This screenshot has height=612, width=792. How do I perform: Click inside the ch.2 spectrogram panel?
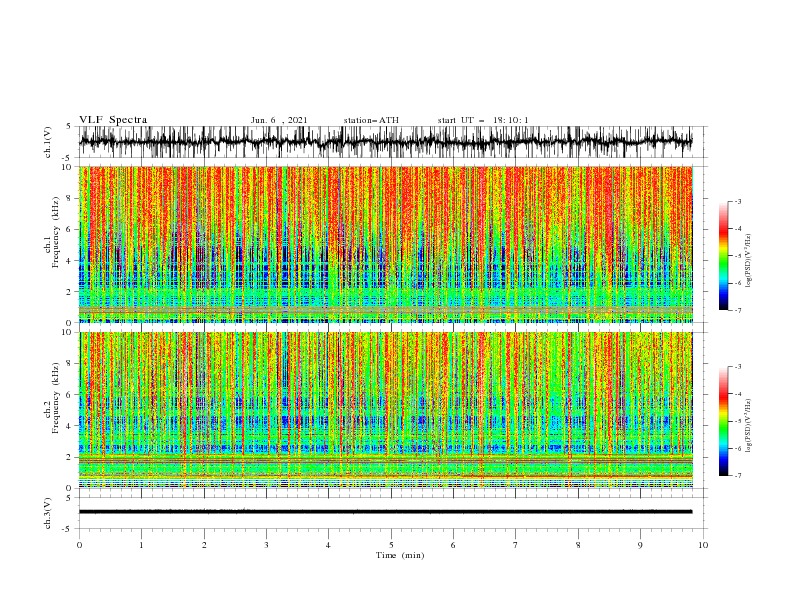tap(385, 410)
